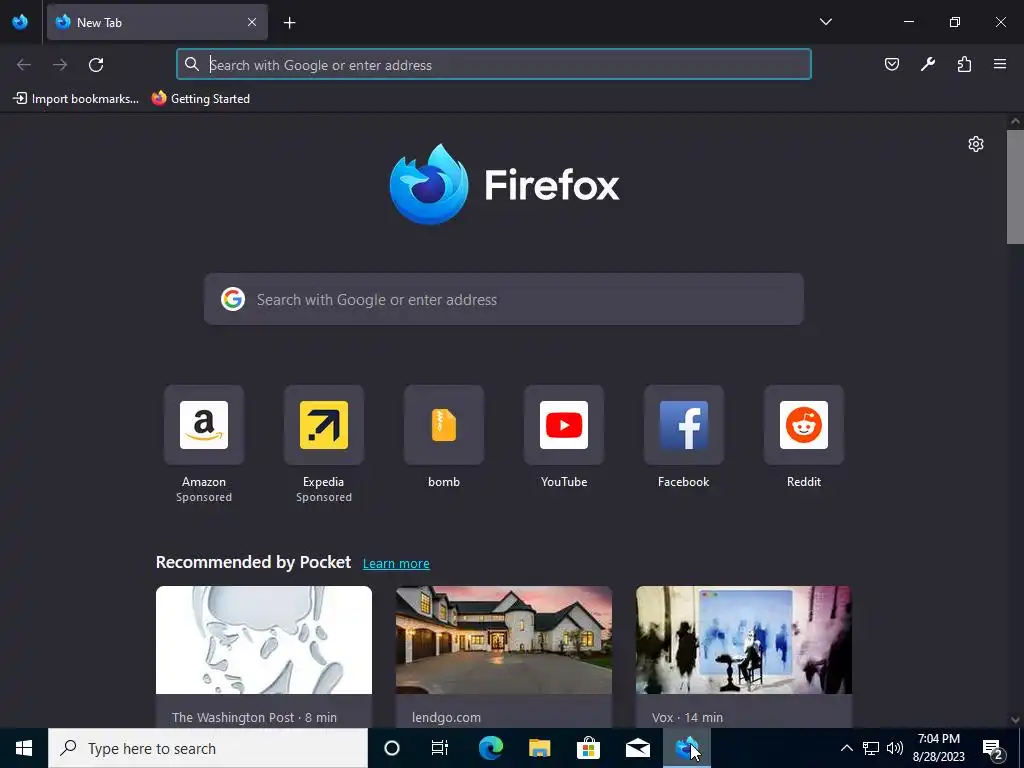This screenshot has height=768, width=1024.
Task: Open Microsoft Store from taskbar
Action: 588,748
